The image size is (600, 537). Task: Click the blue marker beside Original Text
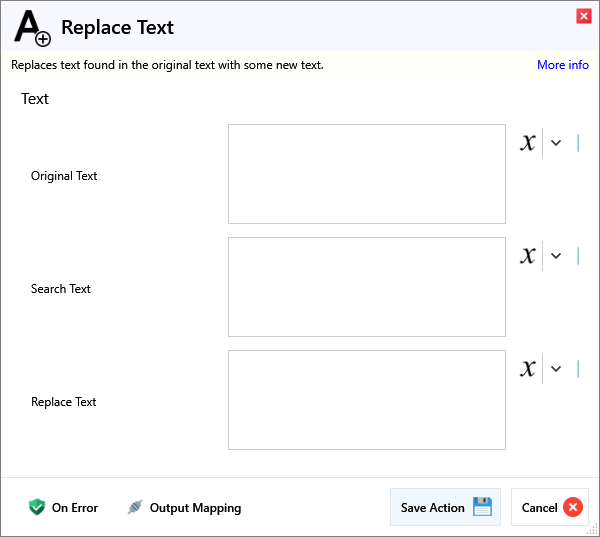[x=578, y=143]
